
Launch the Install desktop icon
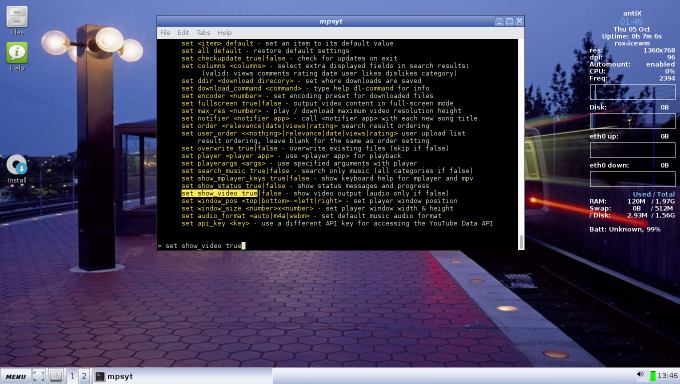click(x=17, y=169)
